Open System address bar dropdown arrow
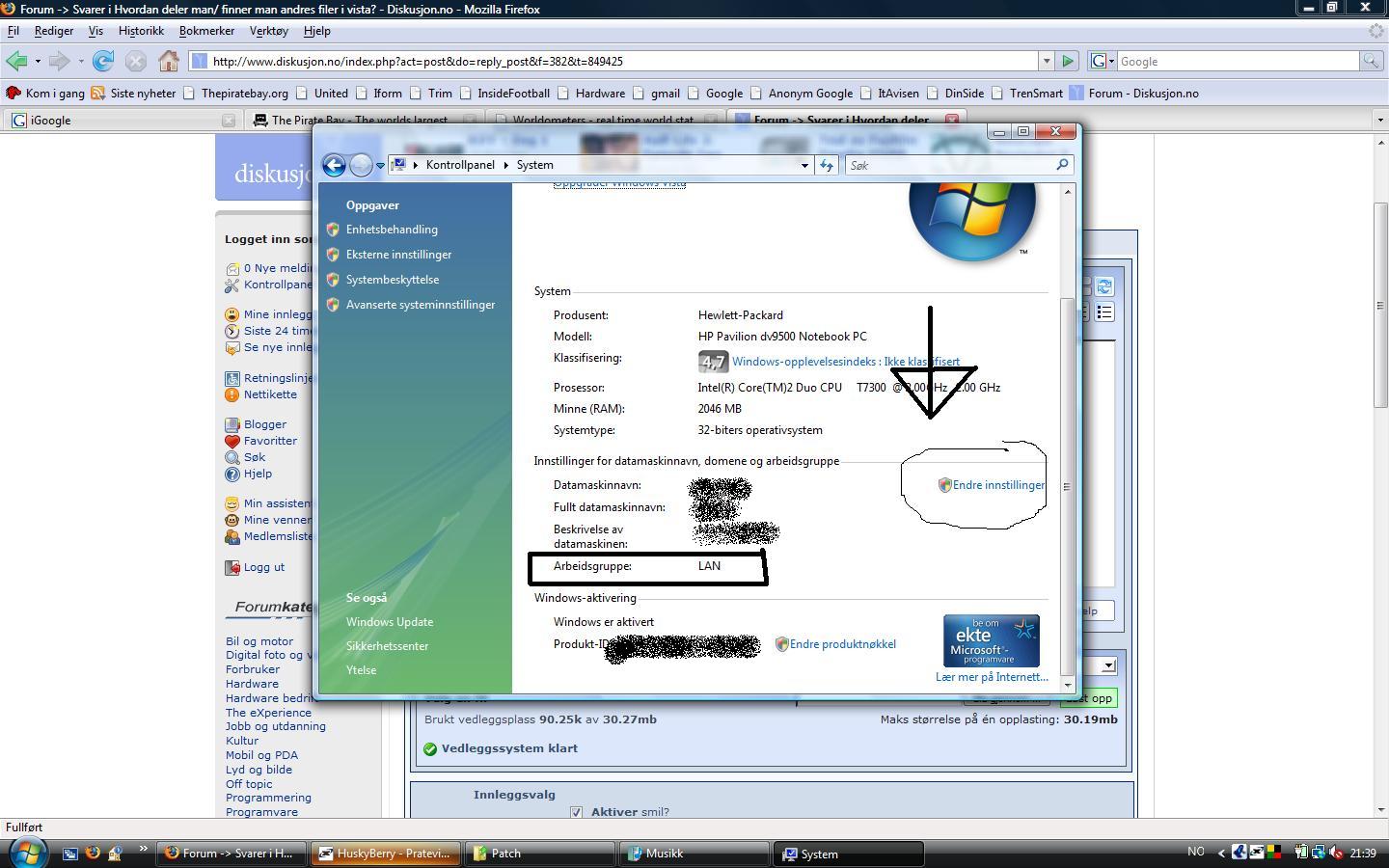Viewport: 1389px width, 868px height. 804,165
